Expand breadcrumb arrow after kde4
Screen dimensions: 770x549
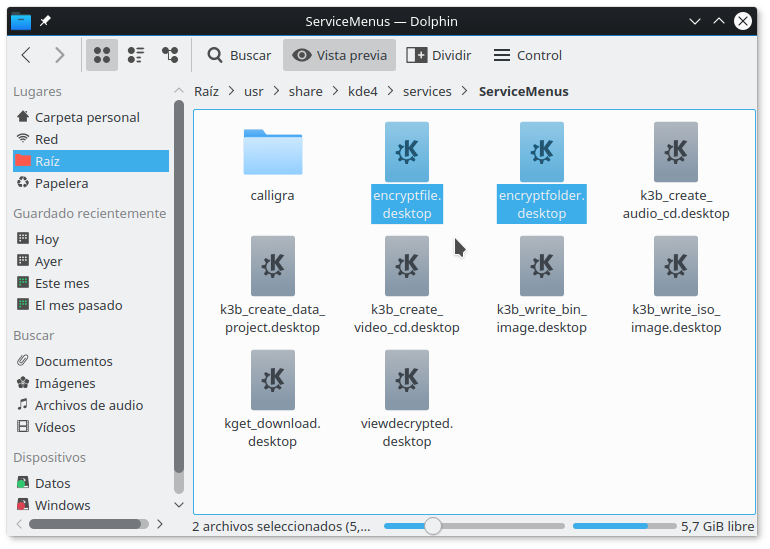coord(390,91)
